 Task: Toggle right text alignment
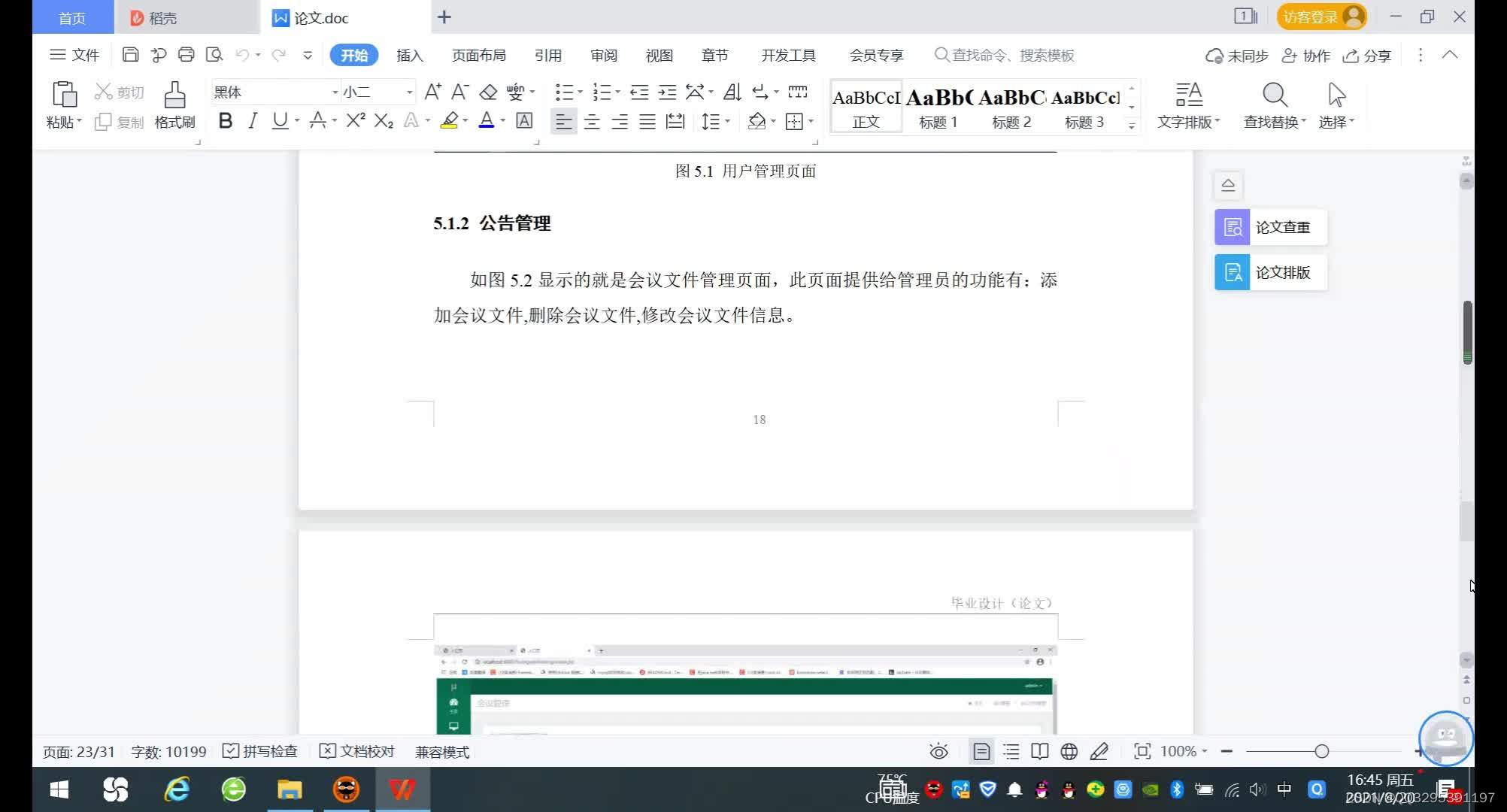pos(620,121)
